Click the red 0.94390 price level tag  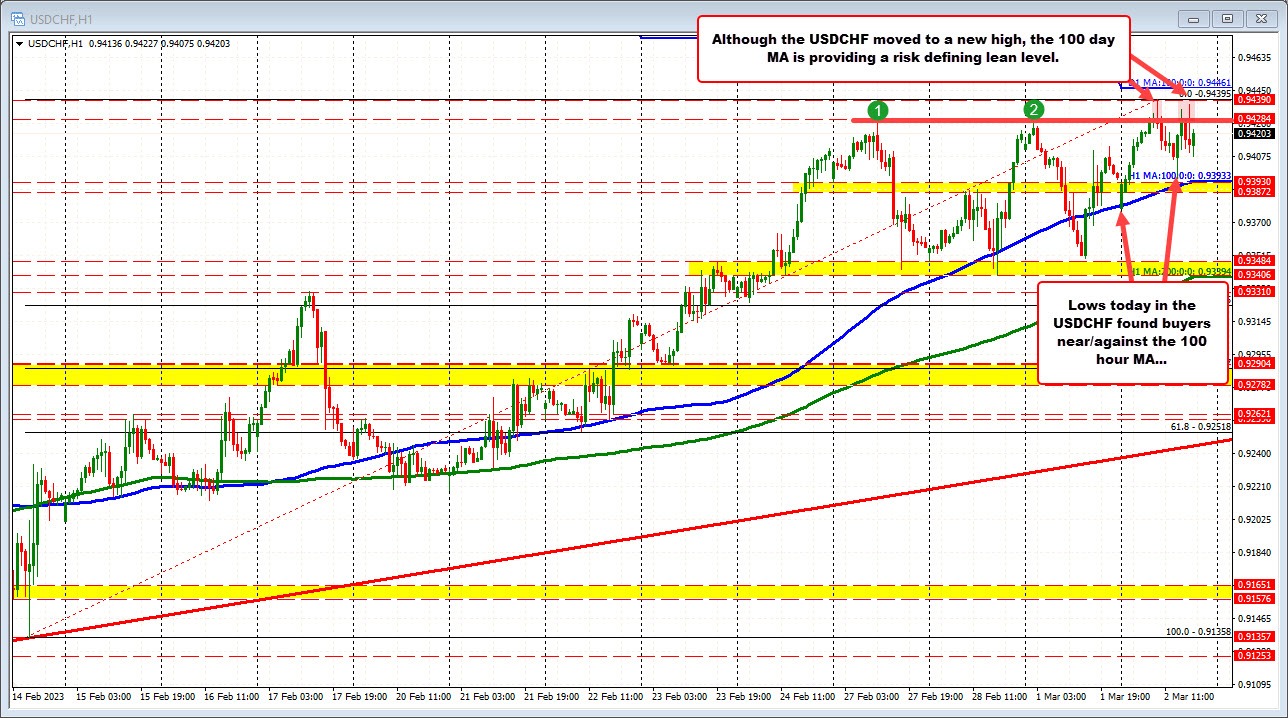coord(1253,100)
